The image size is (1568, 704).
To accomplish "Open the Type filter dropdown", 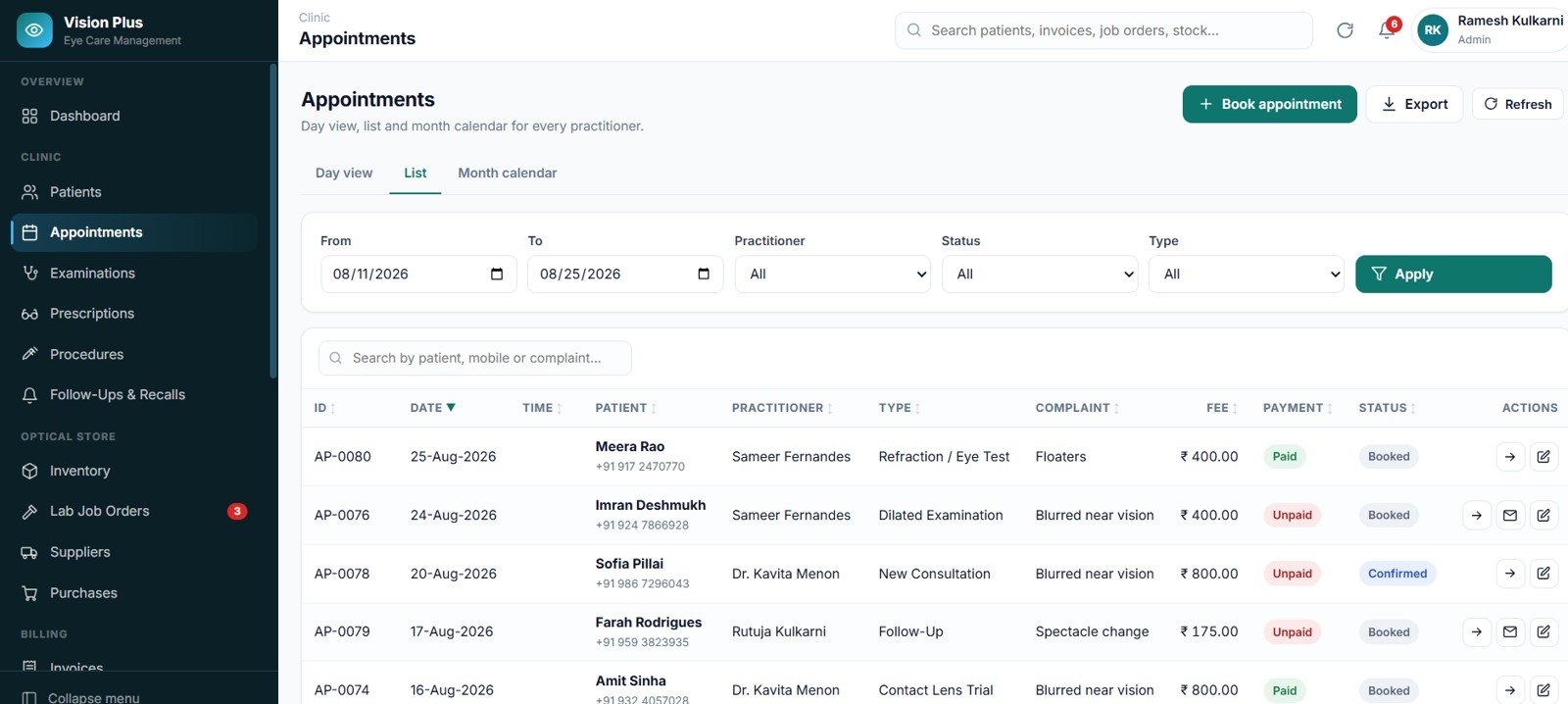I will click(1247, 274).
